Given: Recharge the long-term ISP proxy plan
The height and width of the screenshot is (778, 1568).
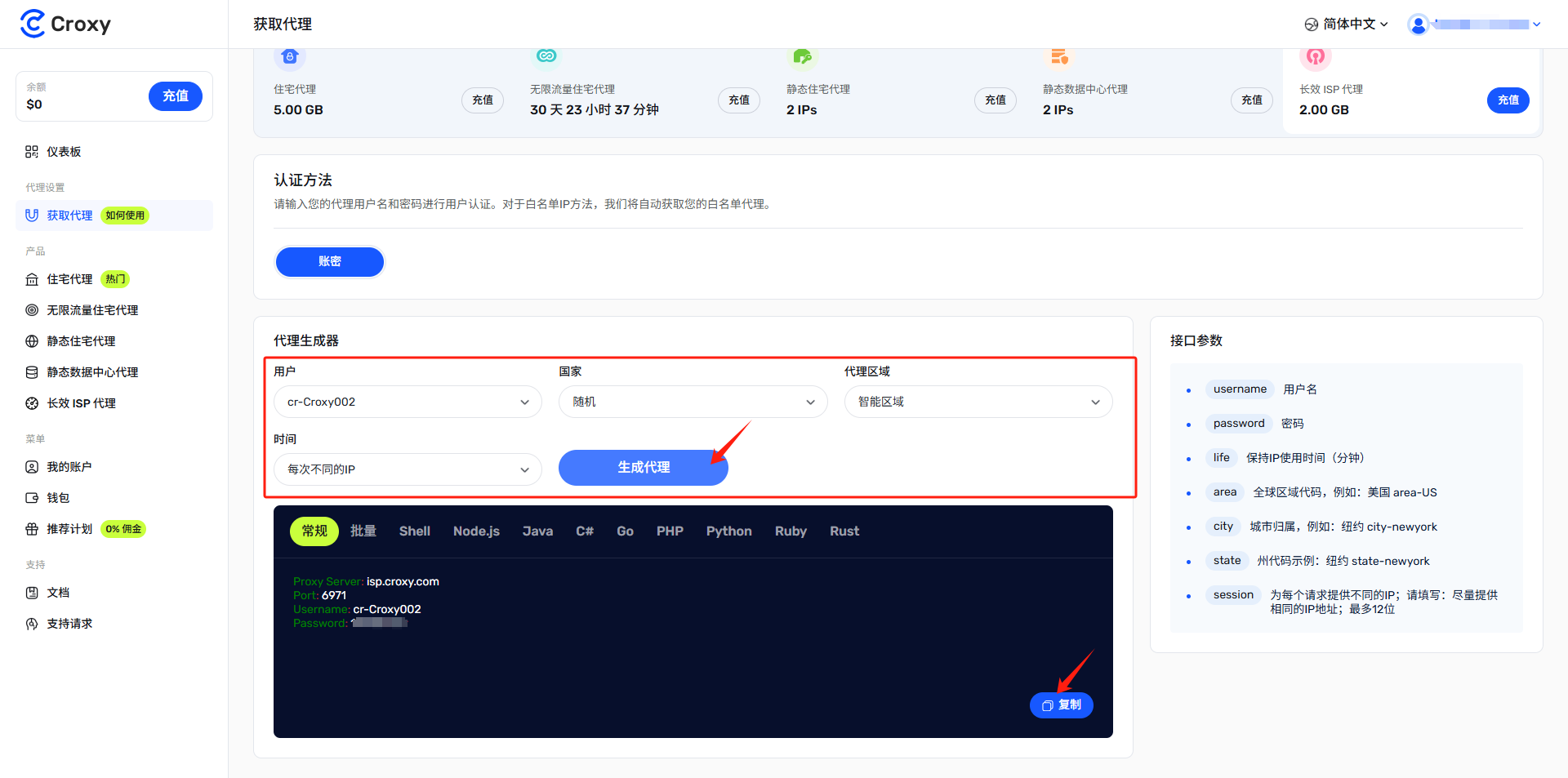Looking at the screenshot, I should tap(1508, 100).
